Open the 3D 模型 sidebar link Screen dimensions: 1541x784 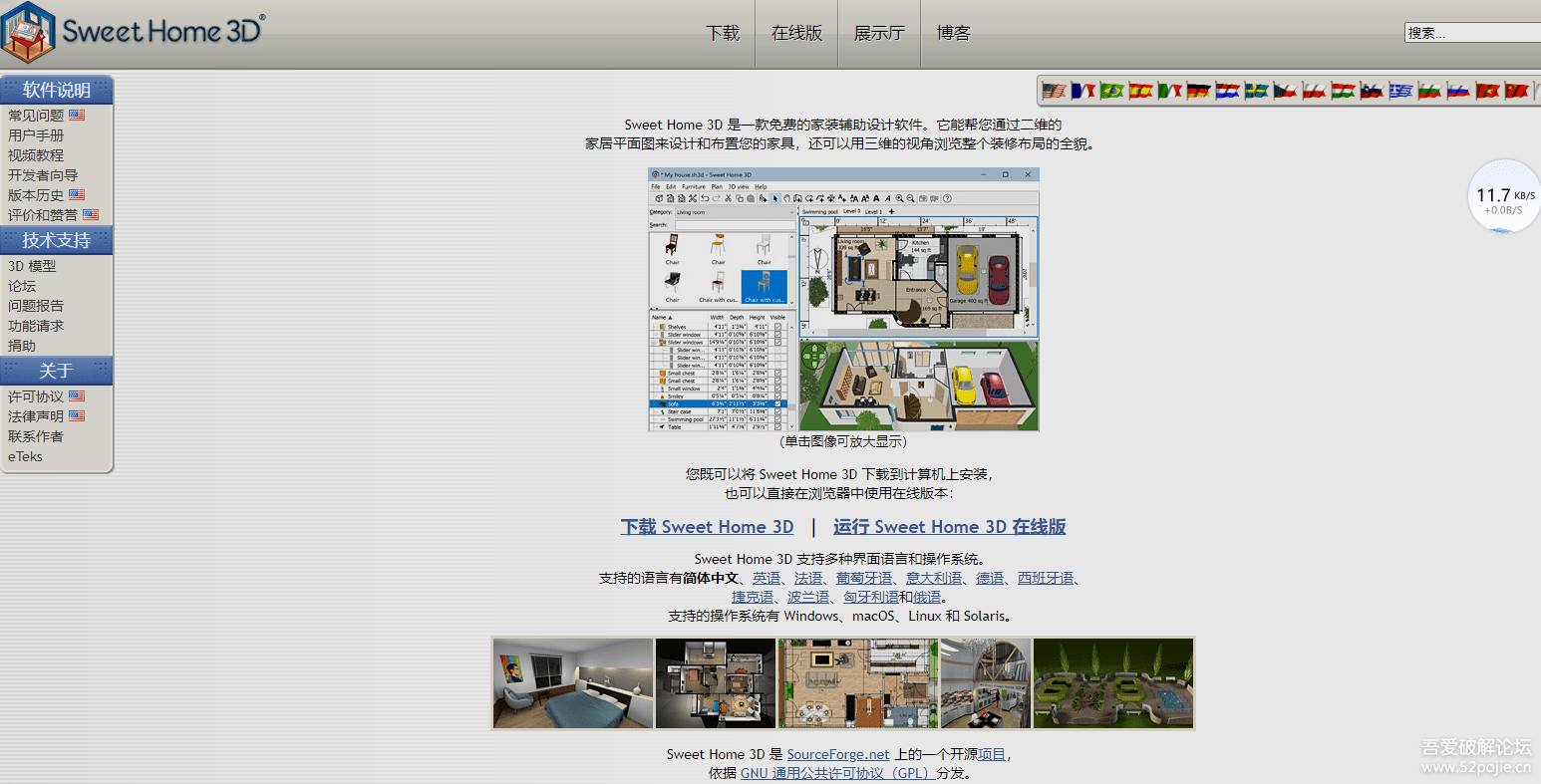(x=32, y=266)
